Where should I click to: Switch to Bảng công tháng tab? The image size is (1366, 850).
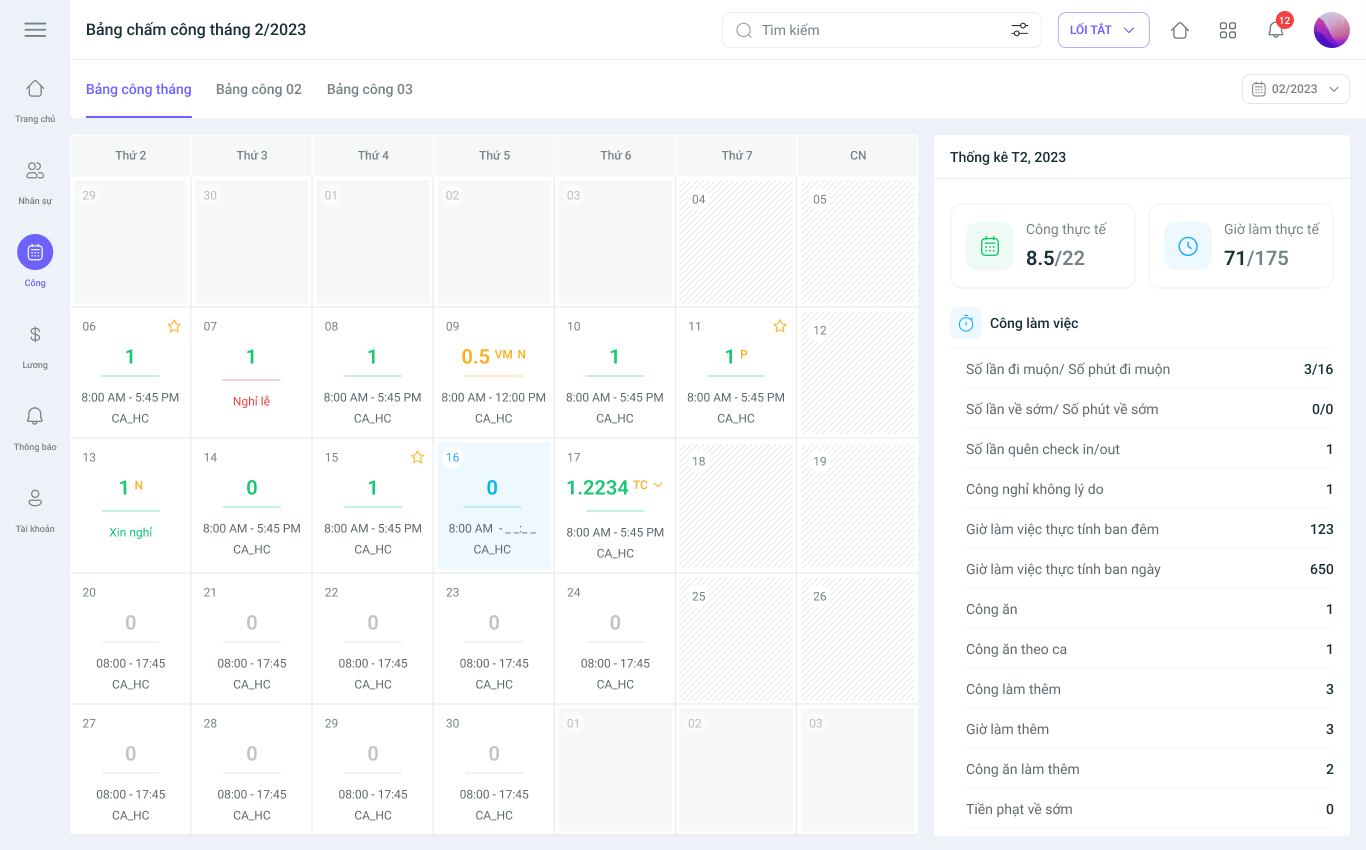[139, 89]
